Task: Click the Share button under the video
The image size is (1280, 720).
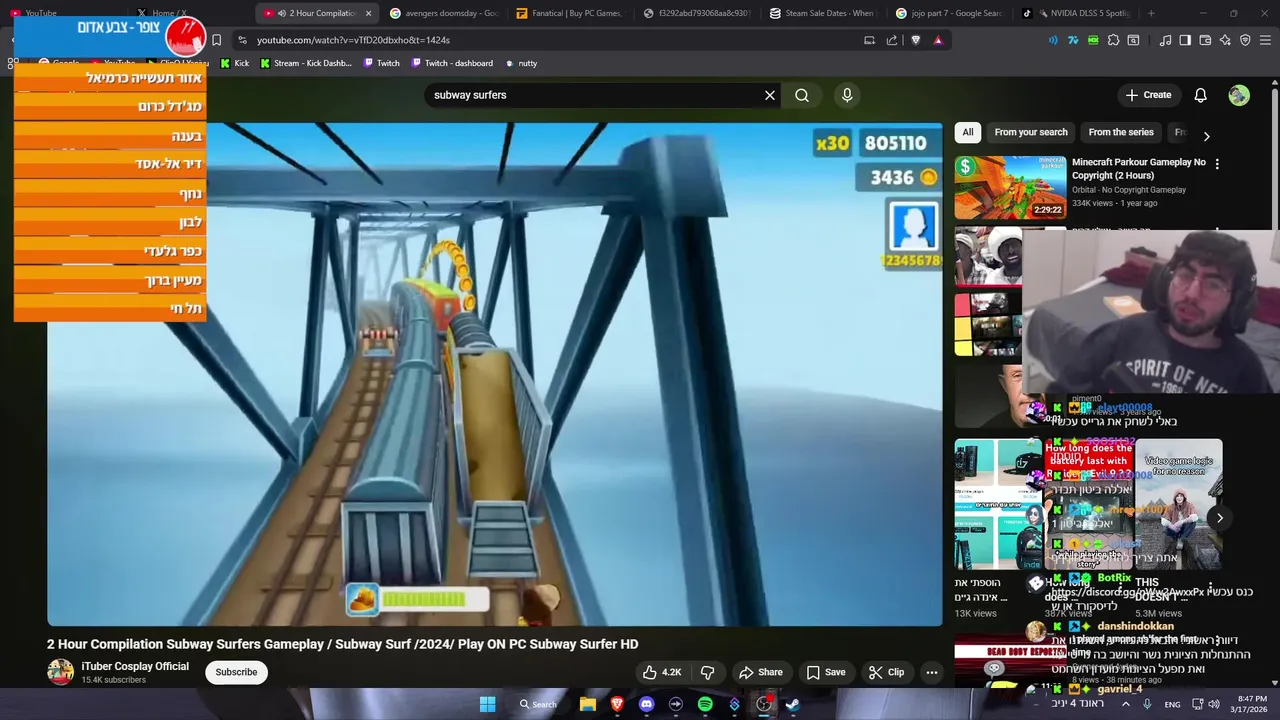Action: tap(761, 672)
